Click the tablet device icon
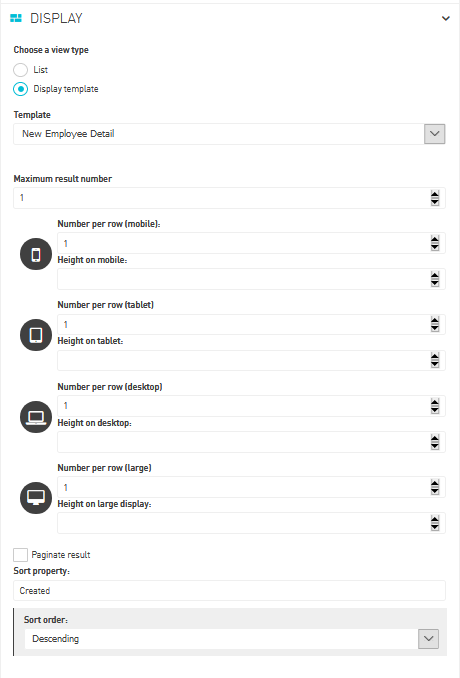Viewport: 460px width, 678px height. pyautogui.click(x=36, y=335)
